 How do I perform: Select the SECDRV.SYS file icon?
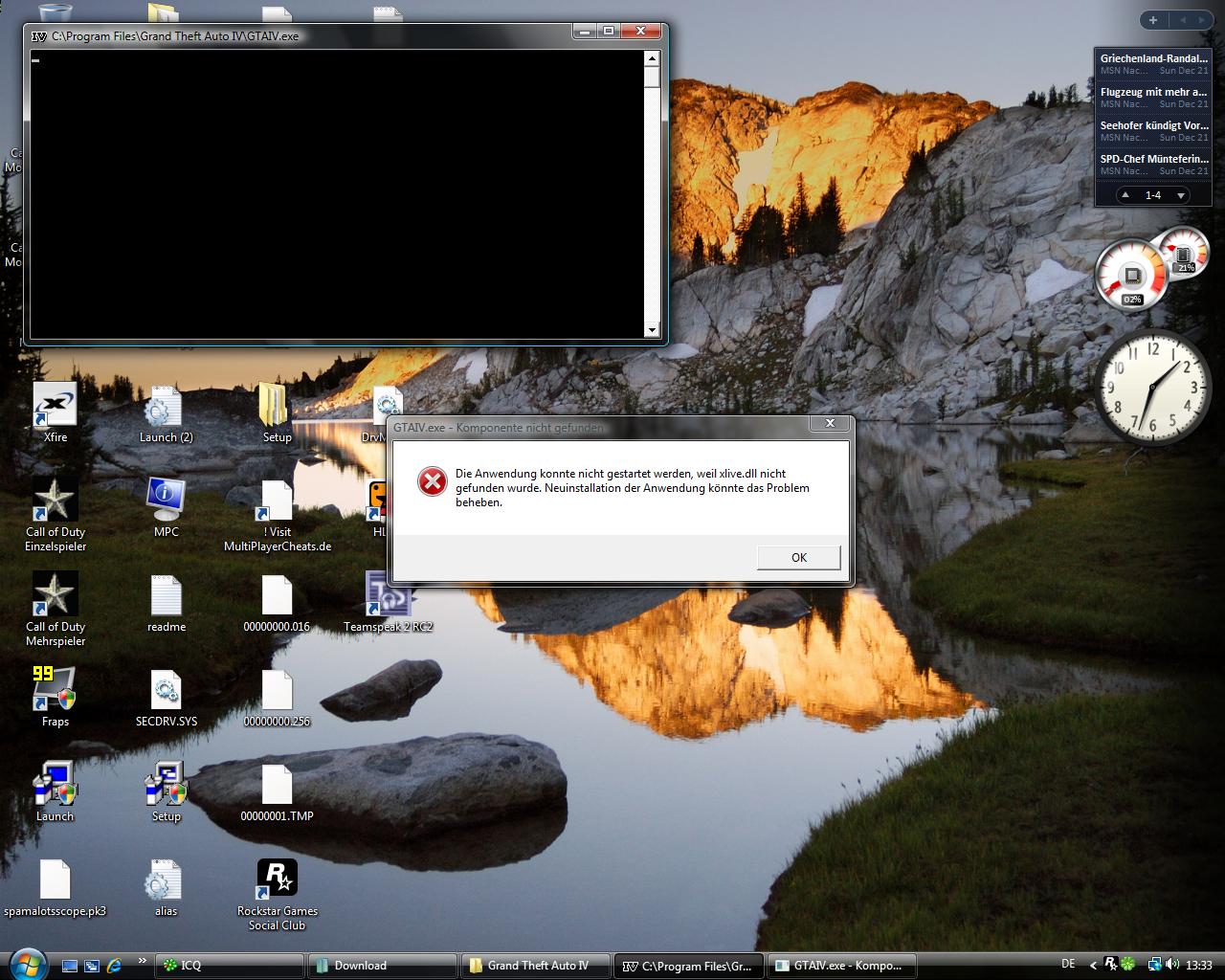click(x=166, y=691)
